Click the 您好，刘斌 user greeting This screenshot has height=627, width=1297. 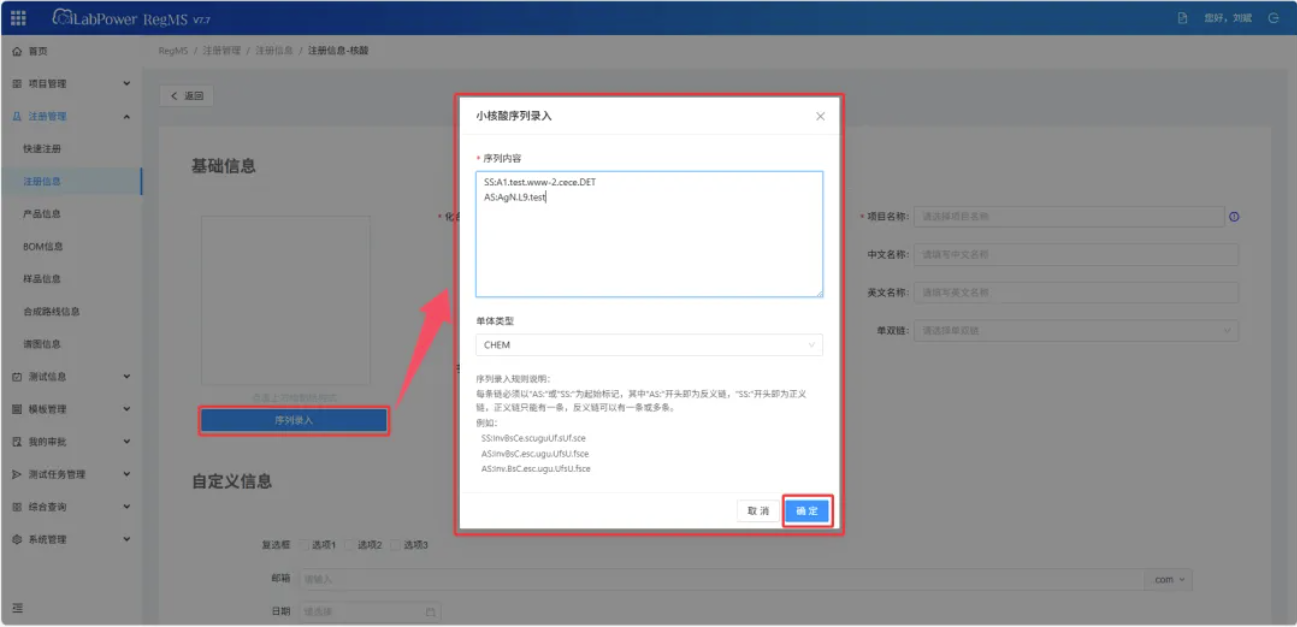[1229, 18]
